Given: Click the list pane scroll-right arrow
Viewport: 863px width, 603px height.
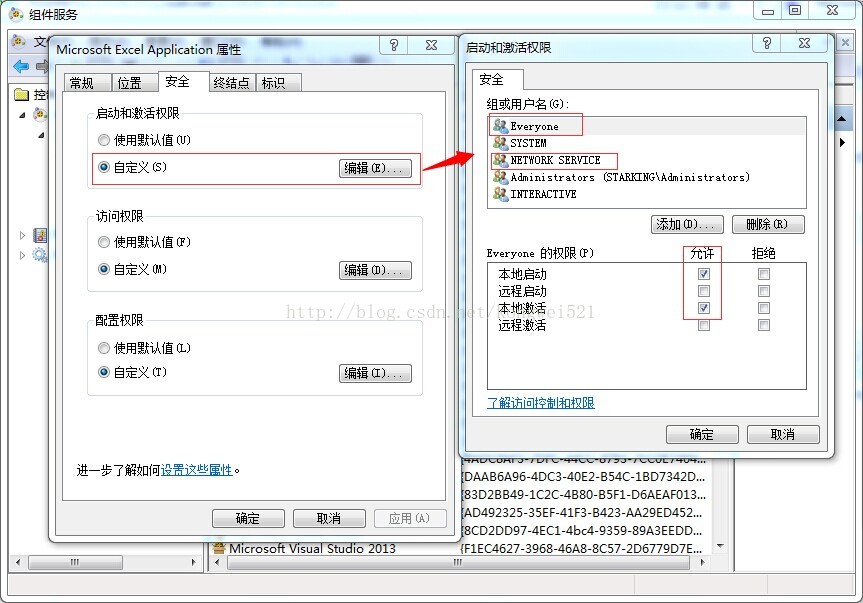Looking at the screenshot, I should point(702,562).
